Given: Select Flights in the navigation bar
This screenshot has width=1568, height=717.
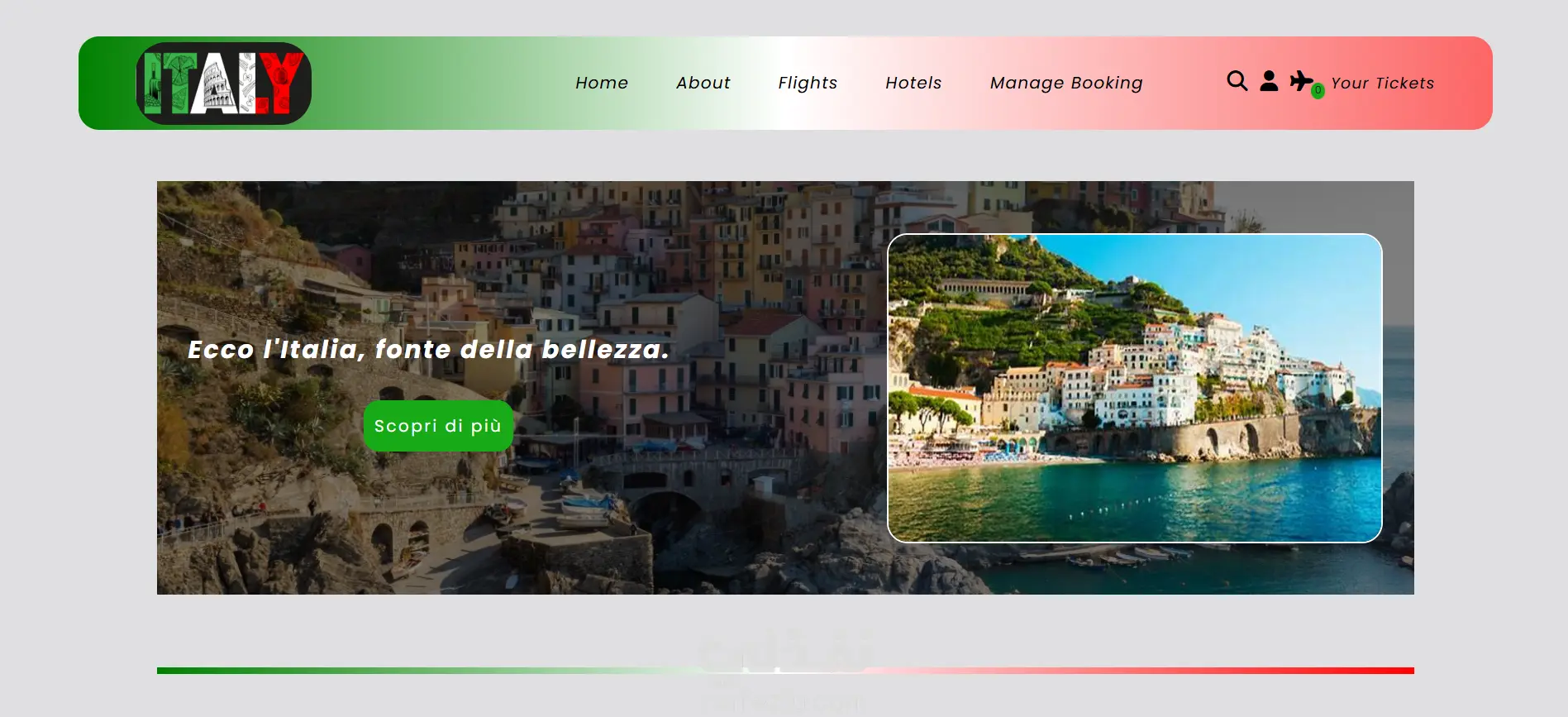Looking at the screenshot, I should 808,83.
